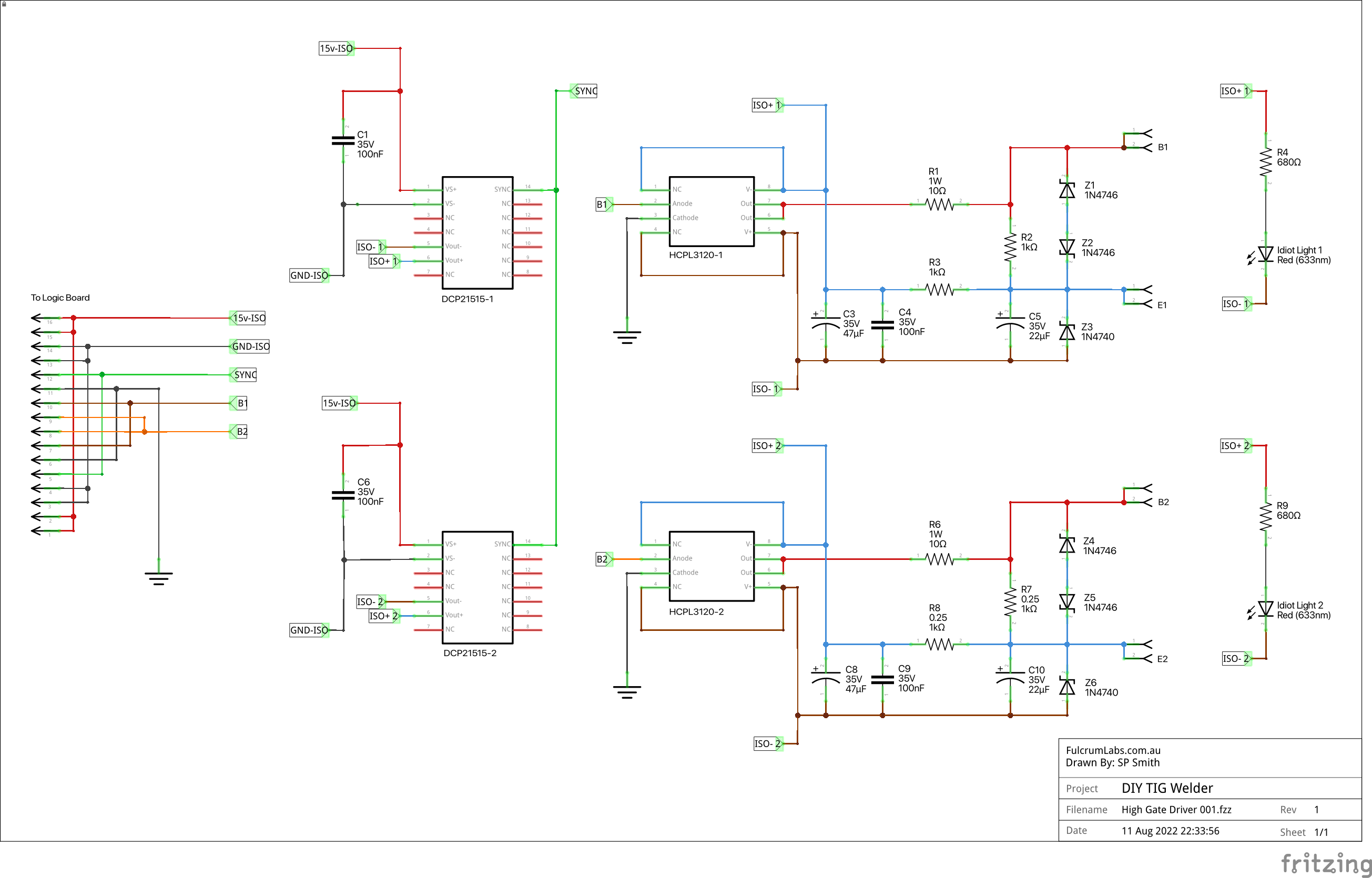Viewport: 1372px width, 878px height.
Task: Click filename 'High Gate Driver 001.fzz'
Action: pos(1176,810)
